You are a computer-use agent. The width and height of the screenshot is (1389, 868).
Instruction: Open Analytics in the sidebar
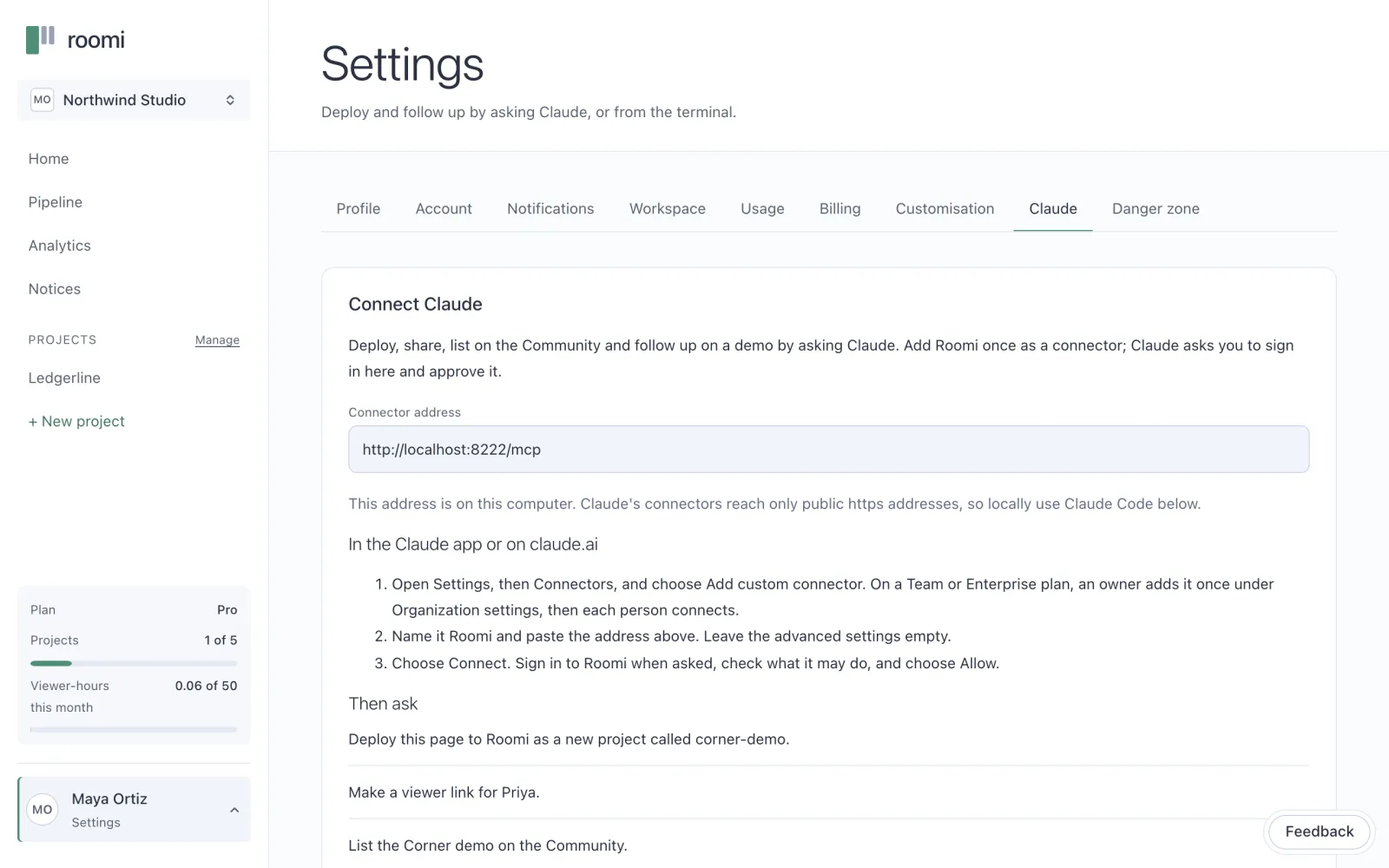[60, 246]
